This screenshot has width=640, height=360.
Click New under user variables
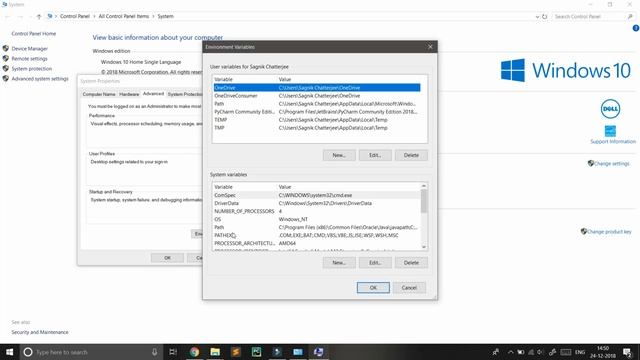point(339,155)
